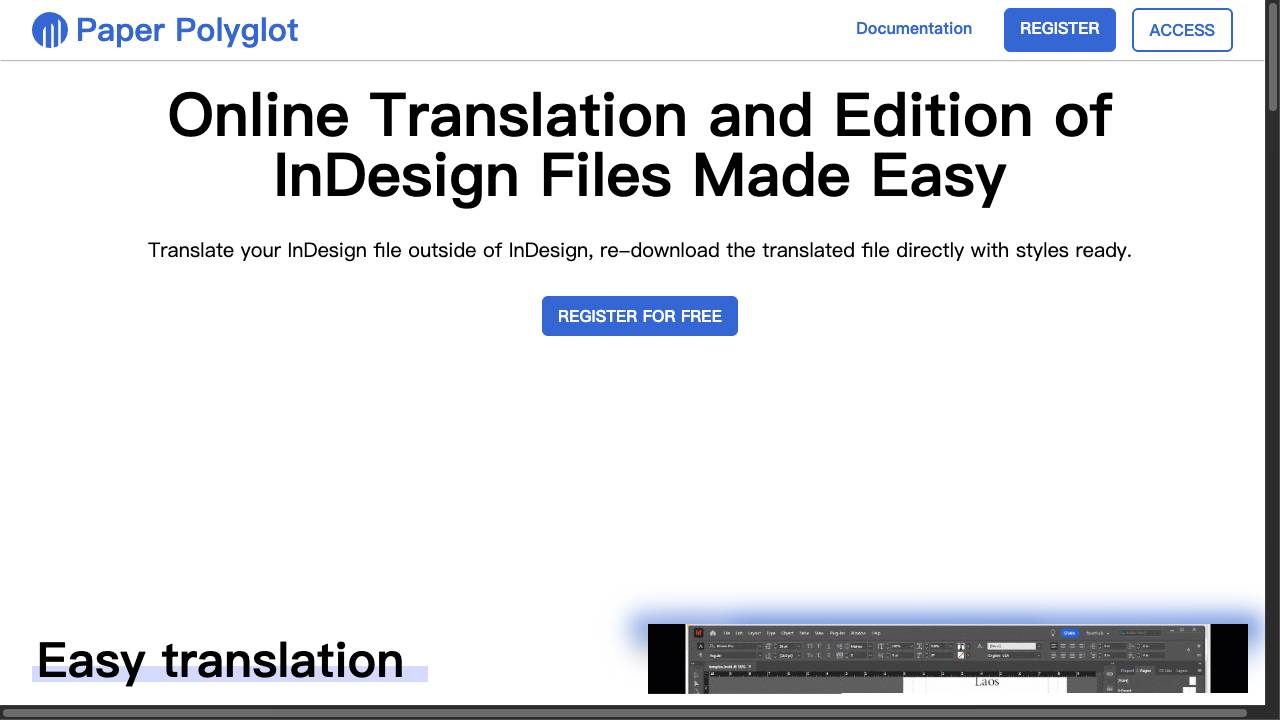Click the ACCESS button
The height and width of the screenshot is (720, 1280).
[x=1182, y=30]
